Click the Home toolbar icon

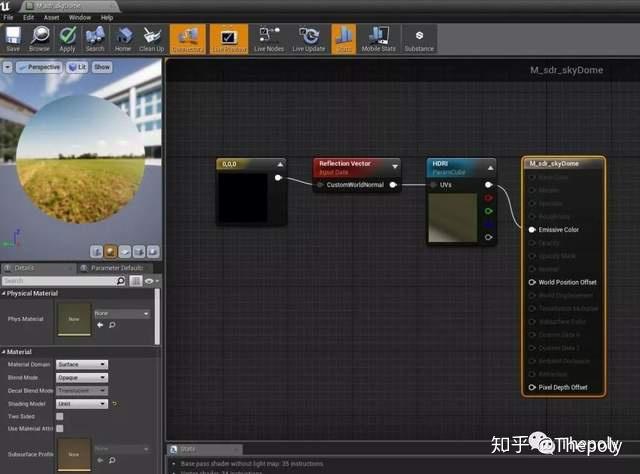point(123,39)
